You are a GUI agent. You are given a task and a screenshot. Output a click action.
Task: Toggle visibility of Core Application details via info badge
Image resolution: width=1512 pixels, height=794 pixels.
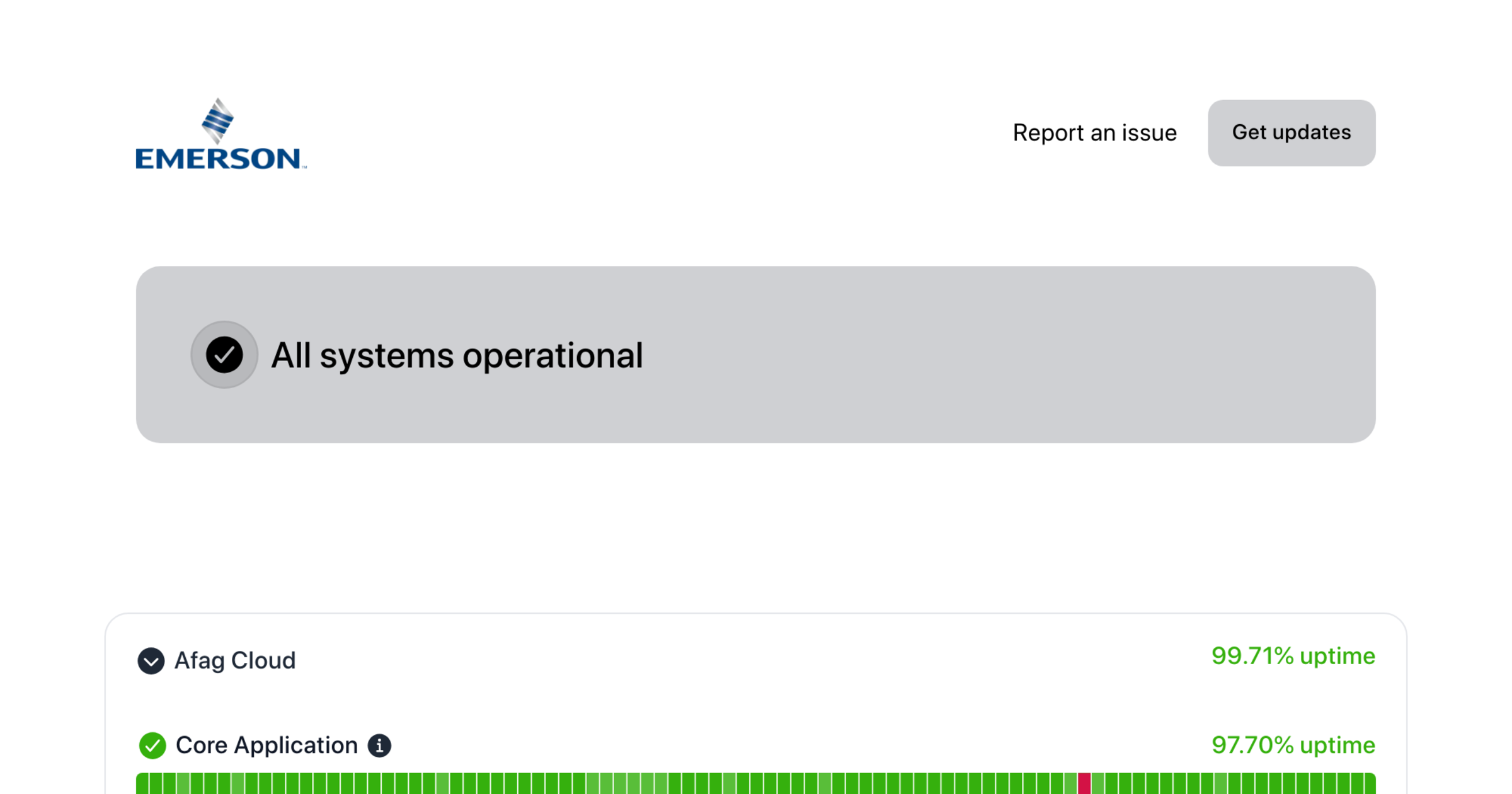click(x=379, y=745)
